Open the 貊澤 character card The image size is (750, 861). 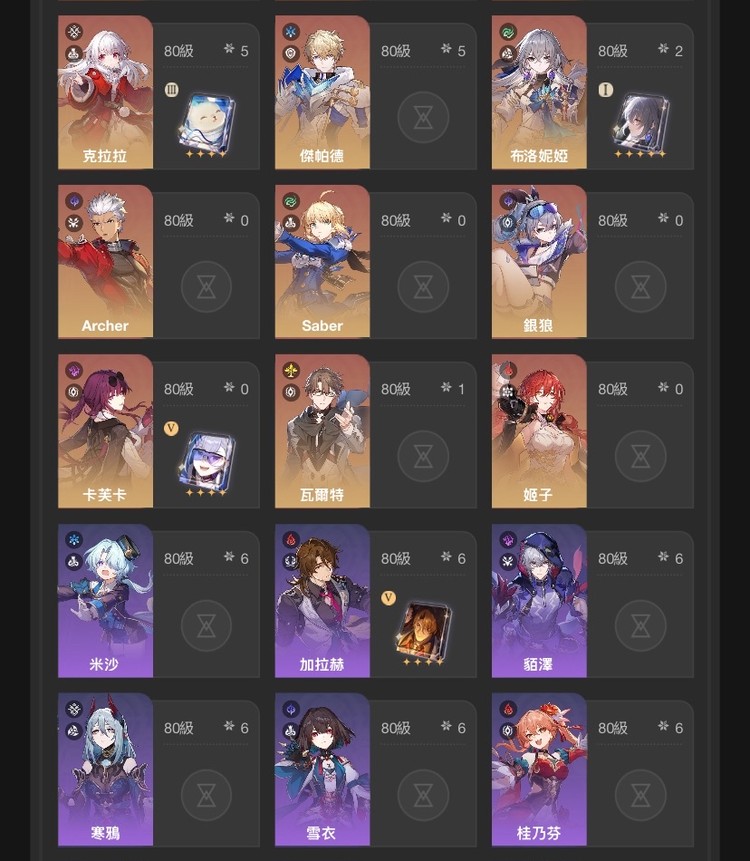tap(539, 600)
